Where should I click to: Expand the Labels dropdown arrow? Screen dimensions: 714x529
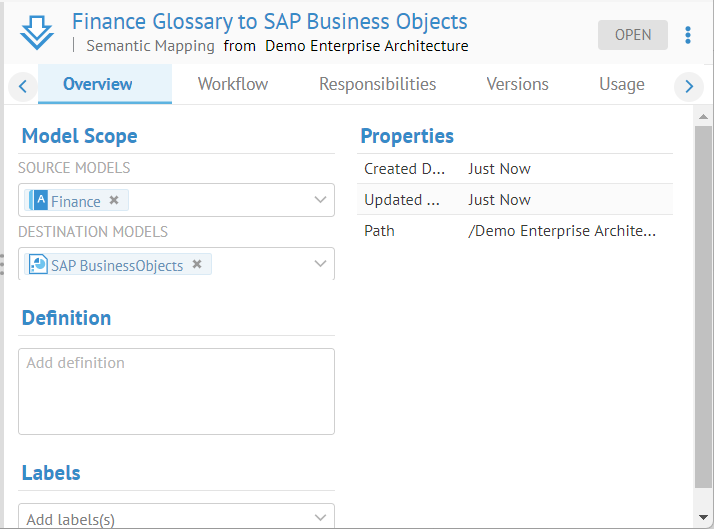pyautogui.click(x=320, y=518)
